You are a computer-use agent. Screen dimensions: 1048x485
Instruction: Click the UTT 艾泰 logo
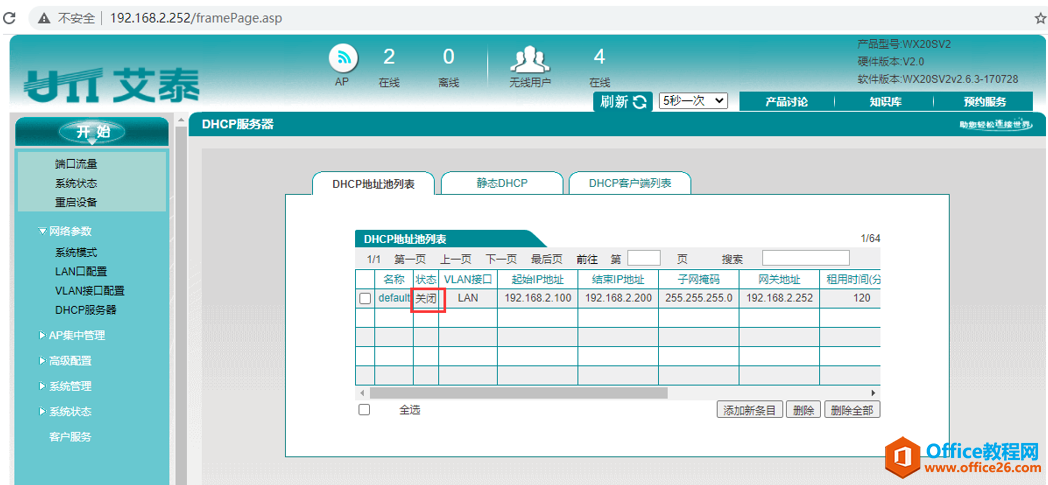click(112, 86)
